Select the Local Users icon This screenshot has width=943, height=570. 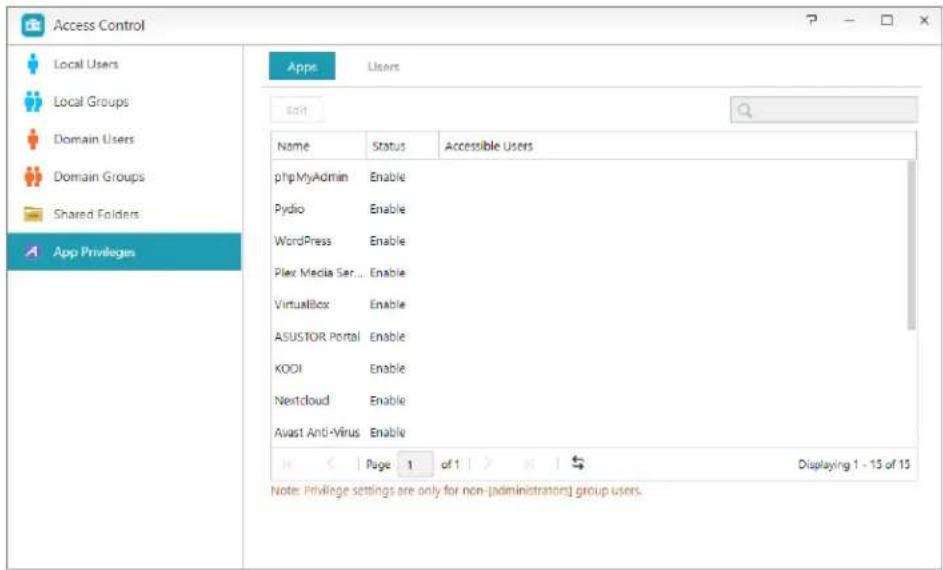click(x=33, y=64)
